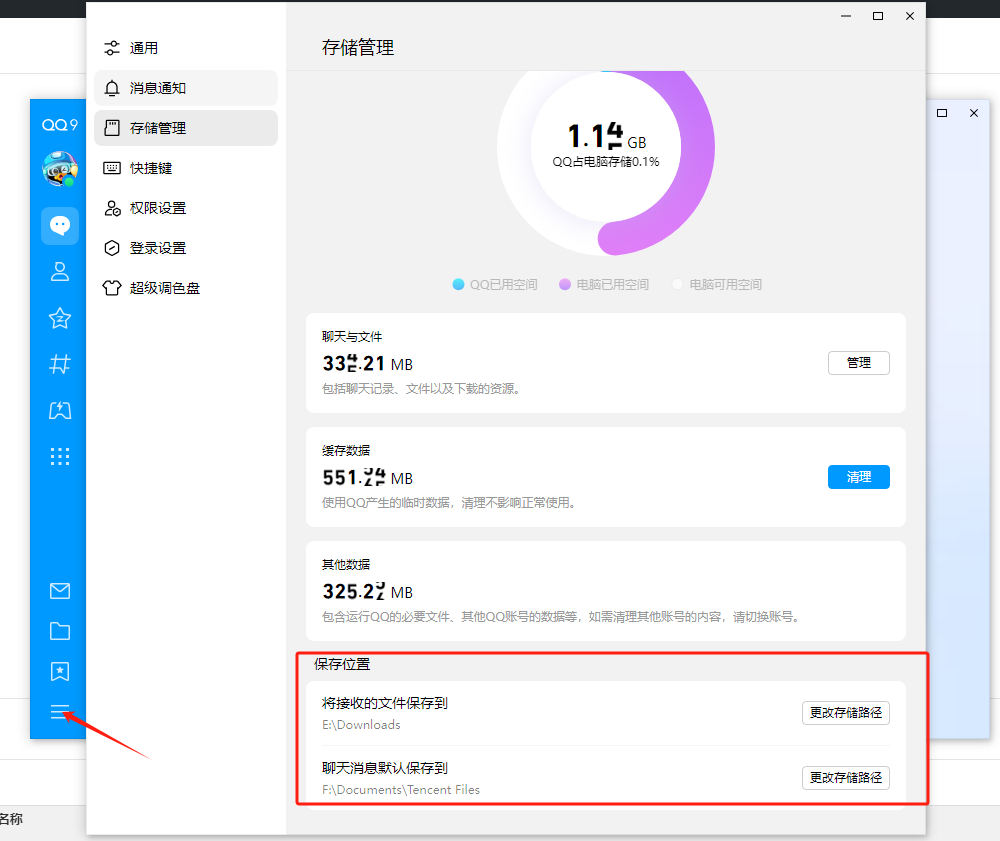Open the favorites bookmark icon in sidebar
Viewport: 1000px width, 841px height.
(60, 671)
